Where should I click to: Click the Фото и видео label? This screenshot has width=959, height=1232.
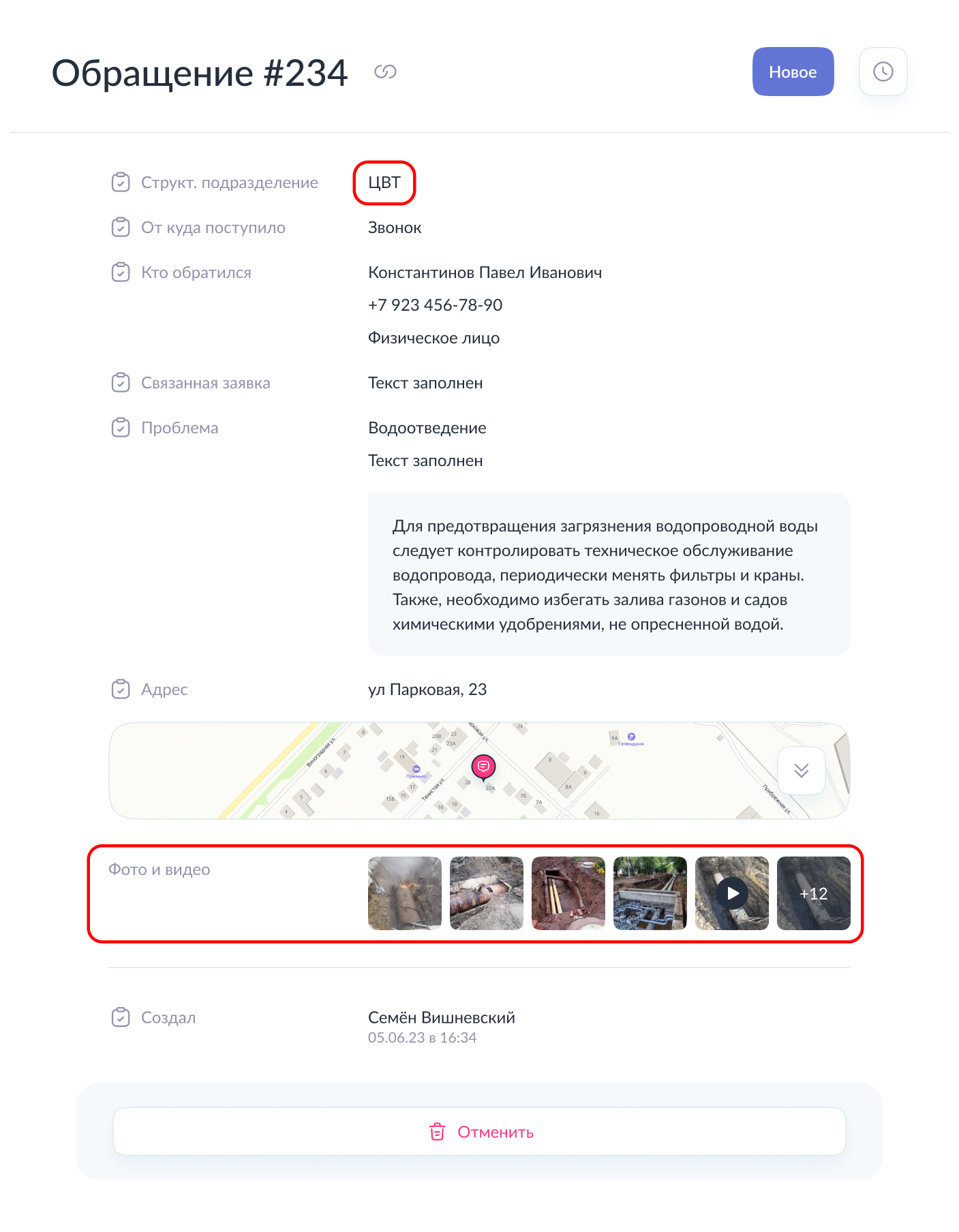tap(159, 869)
